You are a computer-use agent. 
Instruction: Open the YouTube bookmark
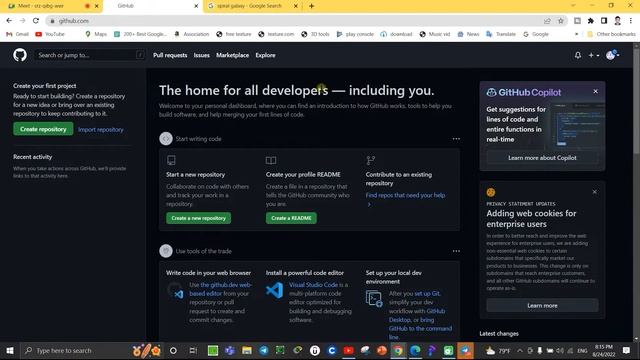[x=50, y=34]
